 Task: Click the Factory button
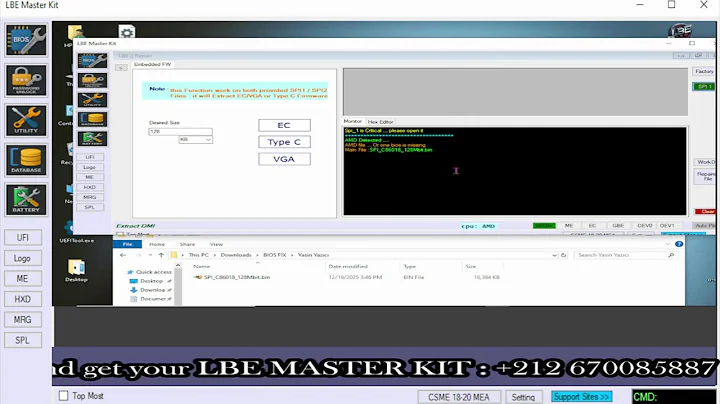click(704, 72)
